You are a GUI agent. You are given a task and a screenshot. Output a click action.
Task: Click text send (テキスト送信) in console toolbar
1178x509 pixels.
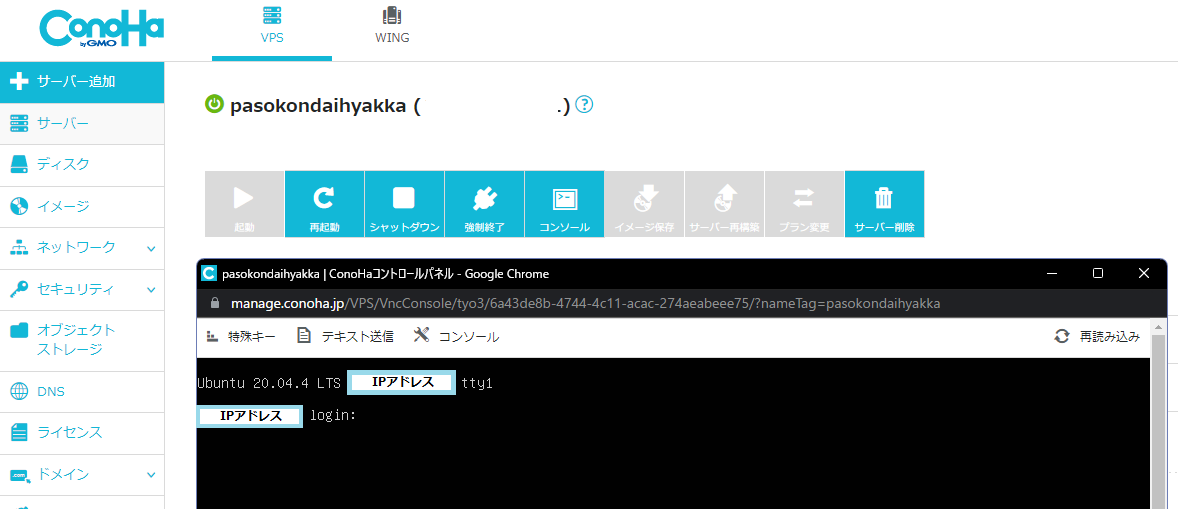345,337
